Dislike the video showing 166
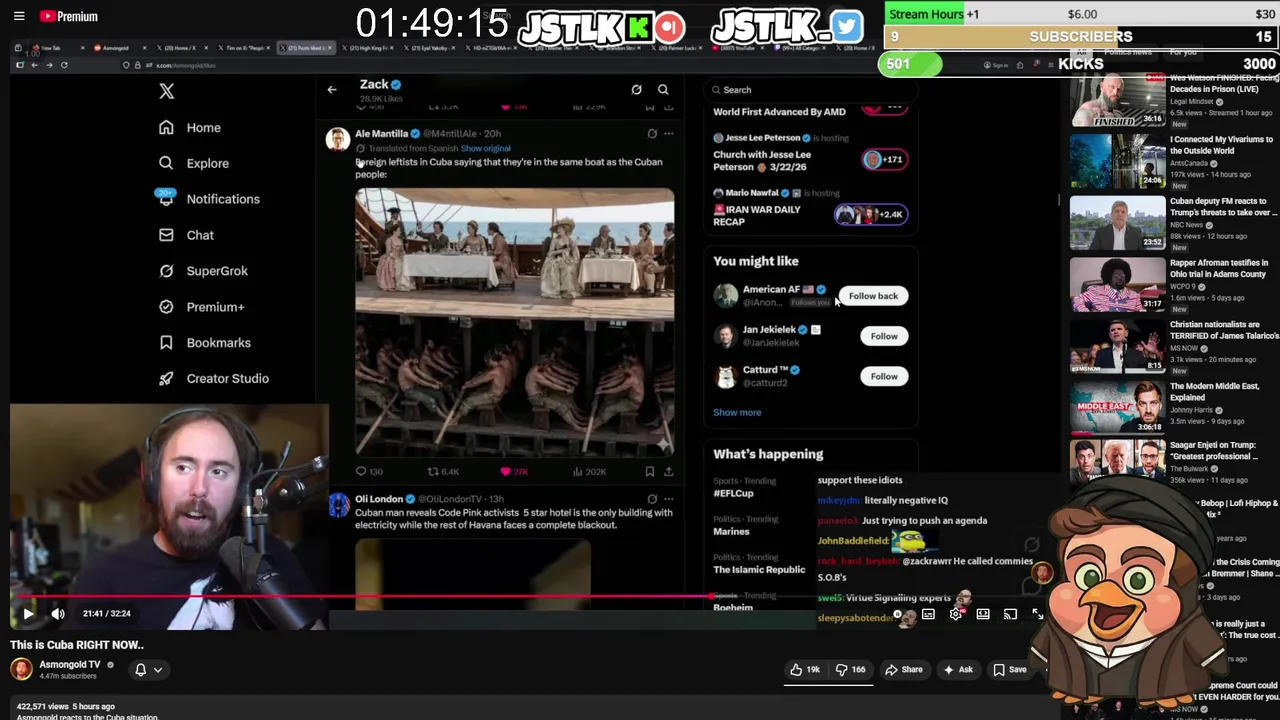1280x720 pixels. [x=850, y=670]
